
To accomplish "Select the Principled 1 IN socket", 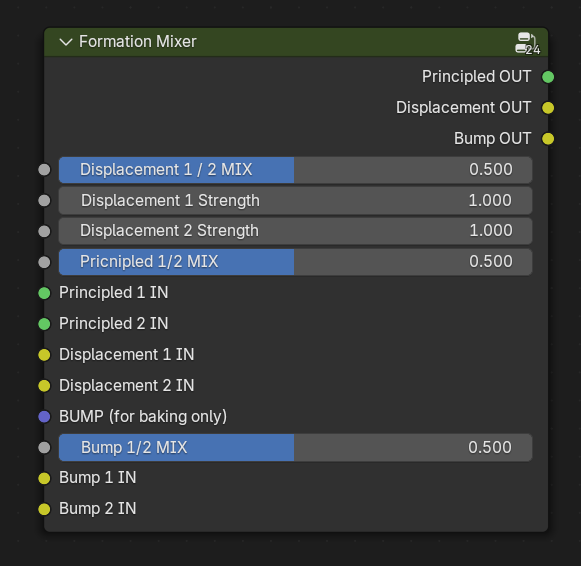I will [44, 293].
